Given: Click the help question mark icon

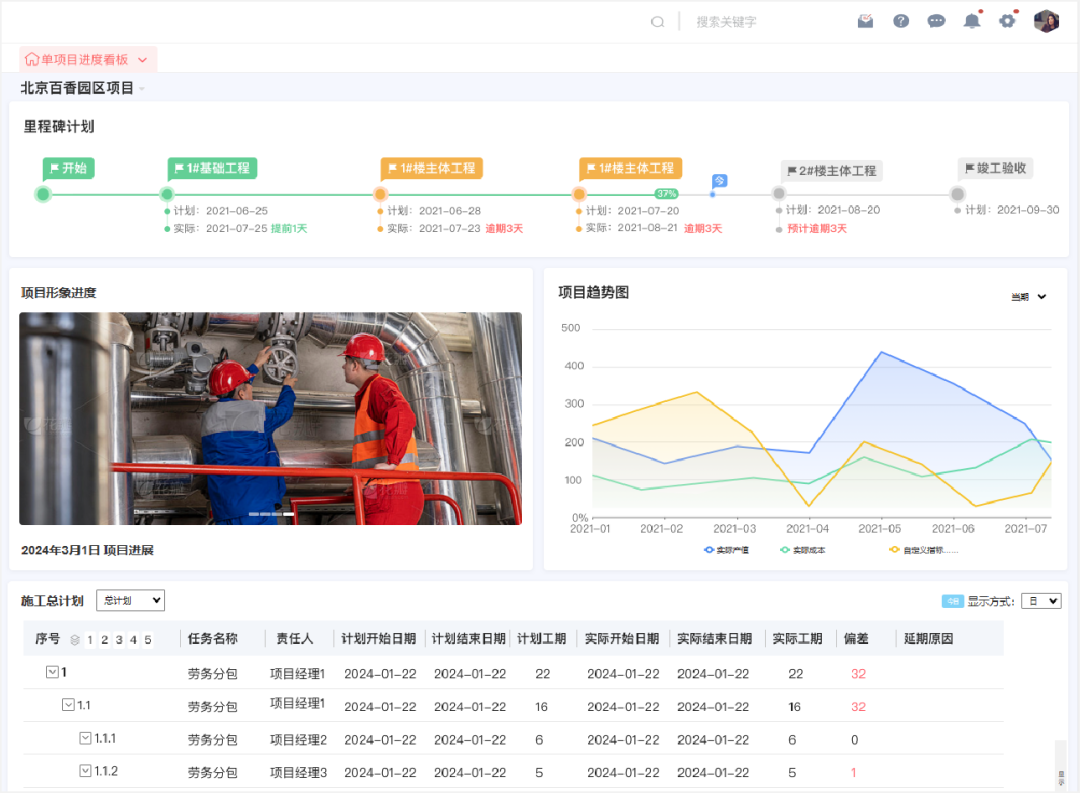Looking at the screenshot, I should (901, 21).
